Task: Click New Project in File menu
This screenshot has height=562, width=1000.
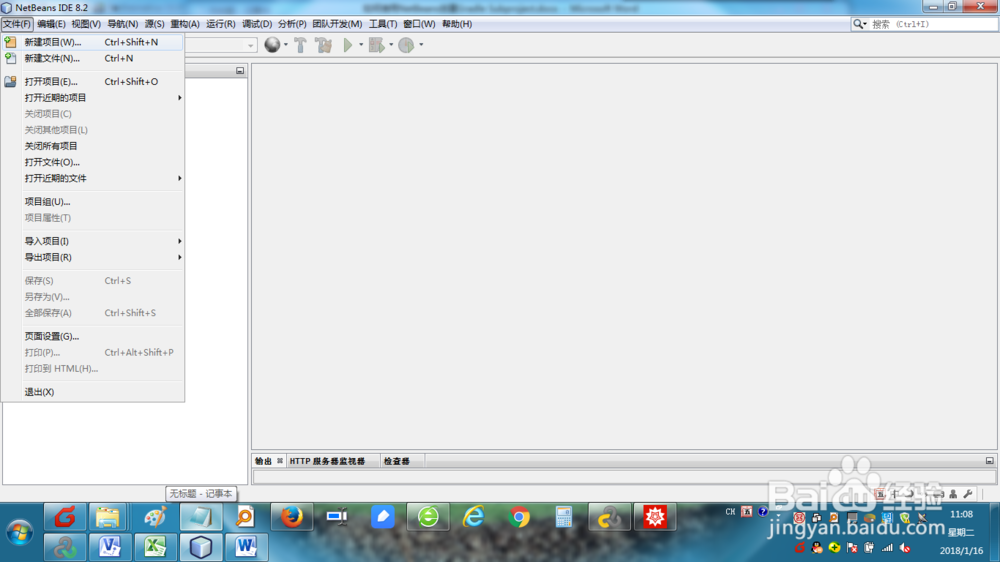Action: [93, 42]
